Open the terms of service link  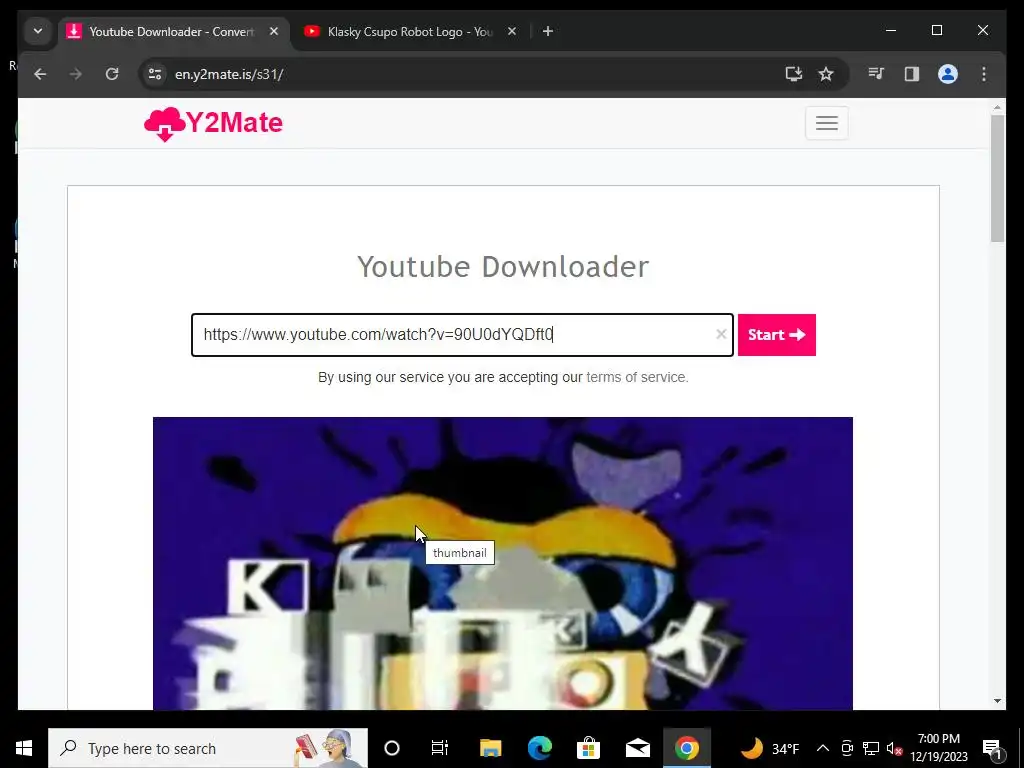click(637, 377)
